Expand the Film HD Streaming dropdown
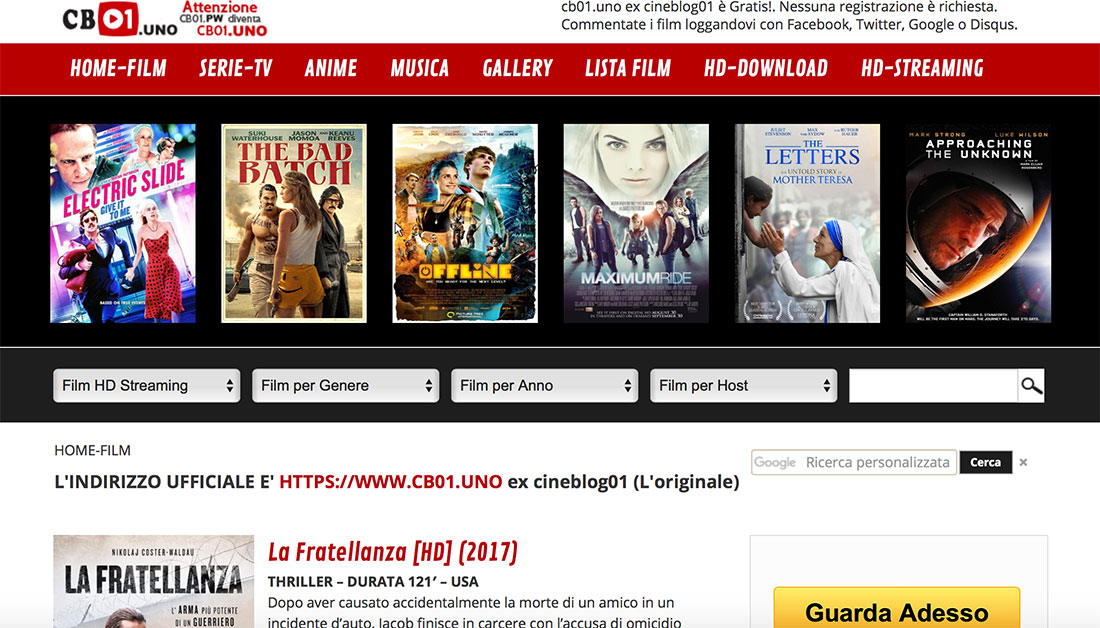The width and height of the screenshot is (1100, 628). click(x=147, y=386)
